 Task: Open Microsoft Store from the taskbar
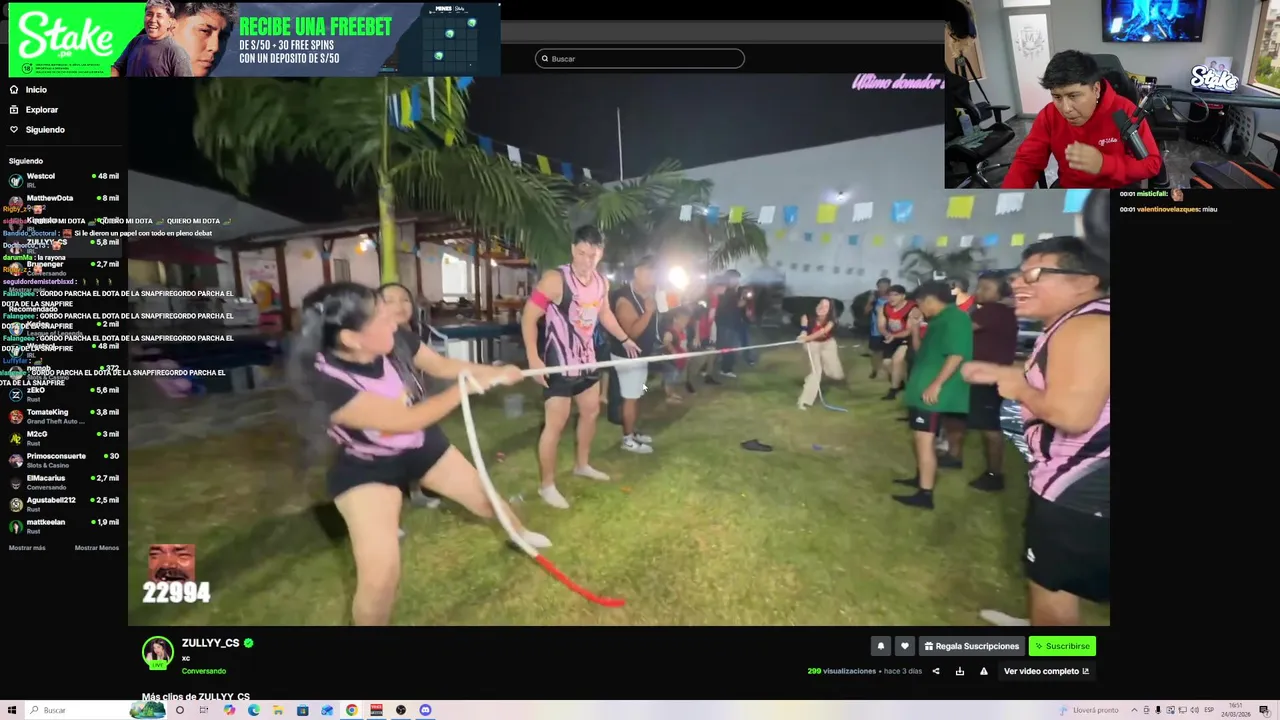[302, 710]
